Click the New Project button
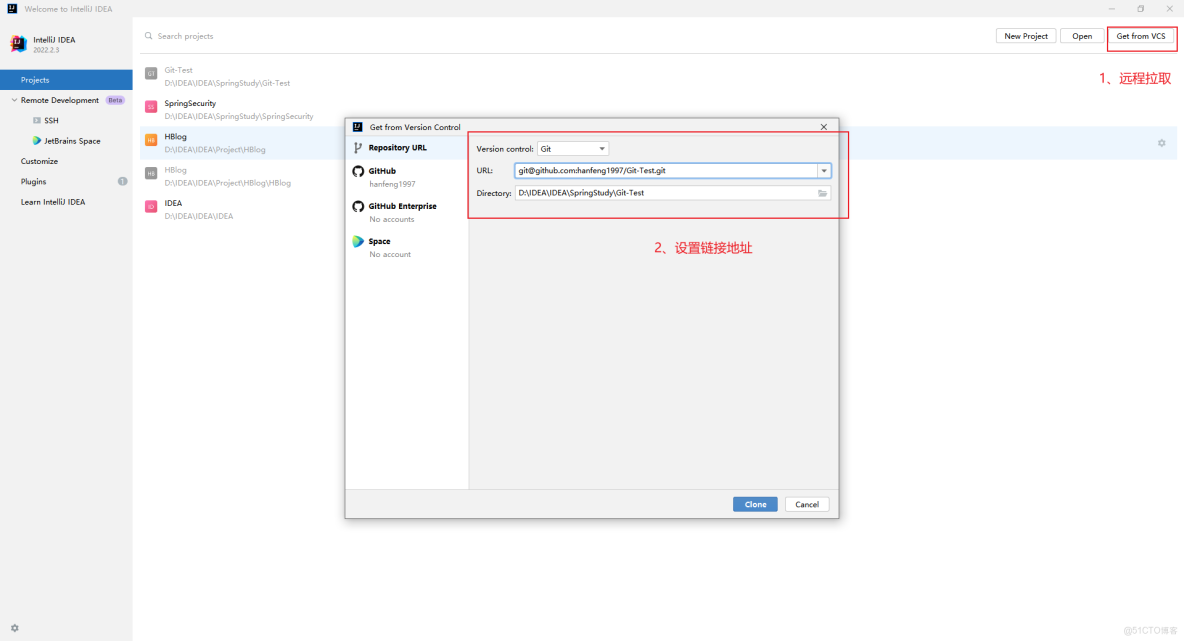 point(1025,35)
